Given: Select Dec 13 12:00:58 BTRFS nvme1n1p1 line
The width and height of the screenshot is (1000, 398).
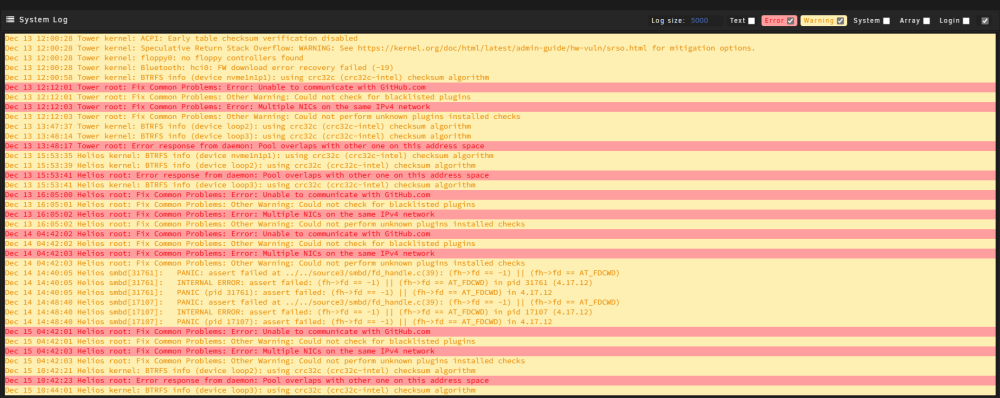Looking at the screenshot, I should tap(499, 77).
